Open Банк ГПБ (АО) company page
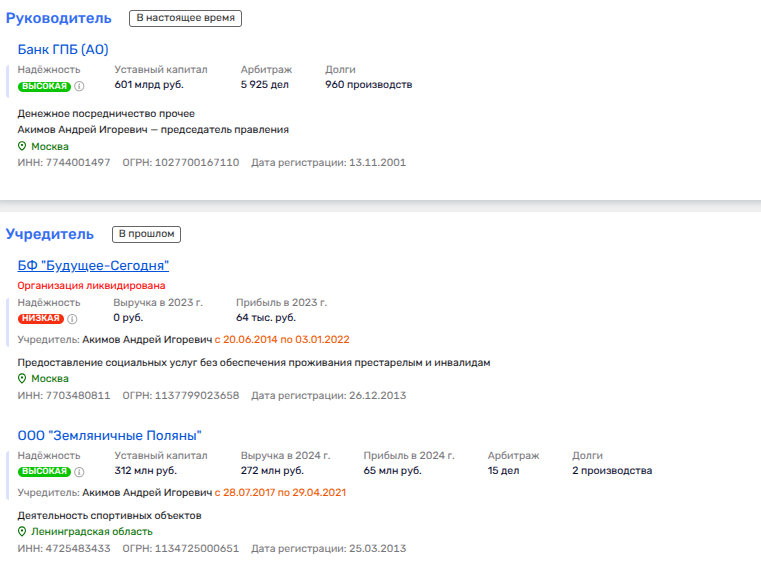This screenshot has width=761, height=571. [63, 49]
